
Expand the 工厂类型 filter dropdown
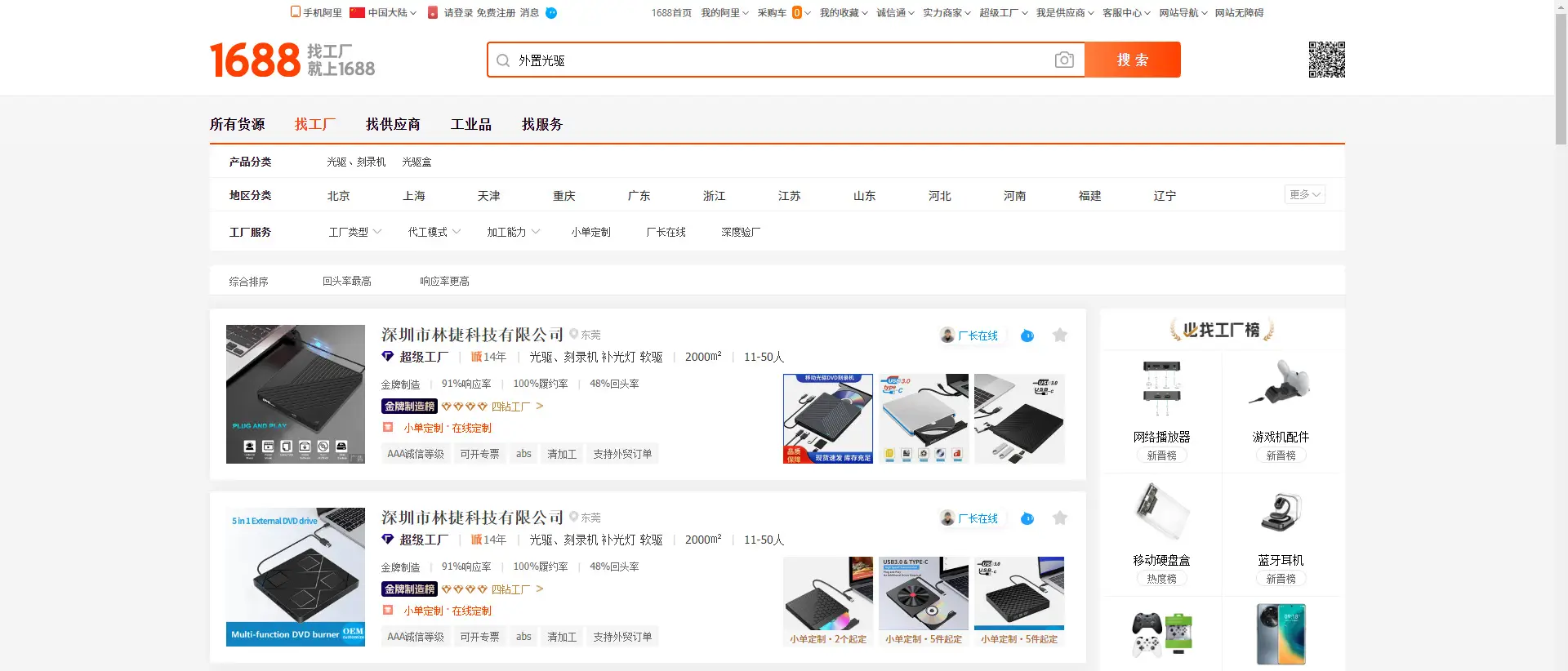[x=355, y=232]
